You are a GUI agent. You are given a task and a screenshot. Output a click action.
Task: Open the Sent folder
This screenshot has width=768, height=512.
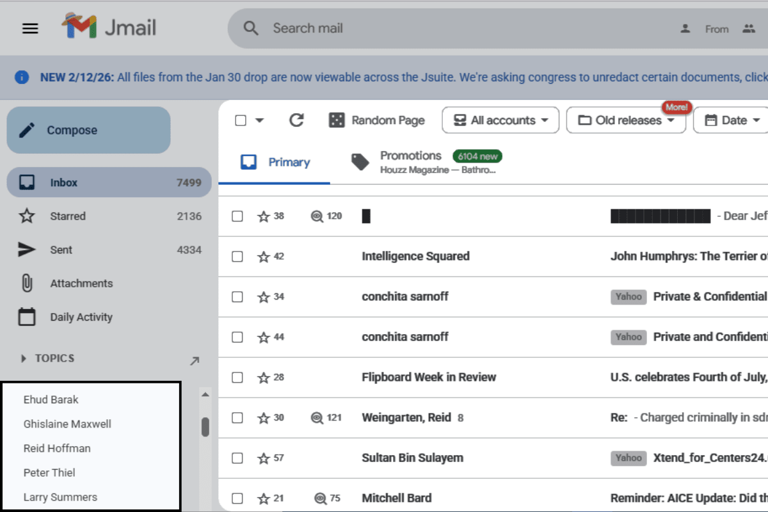click(x=109, y=250)
